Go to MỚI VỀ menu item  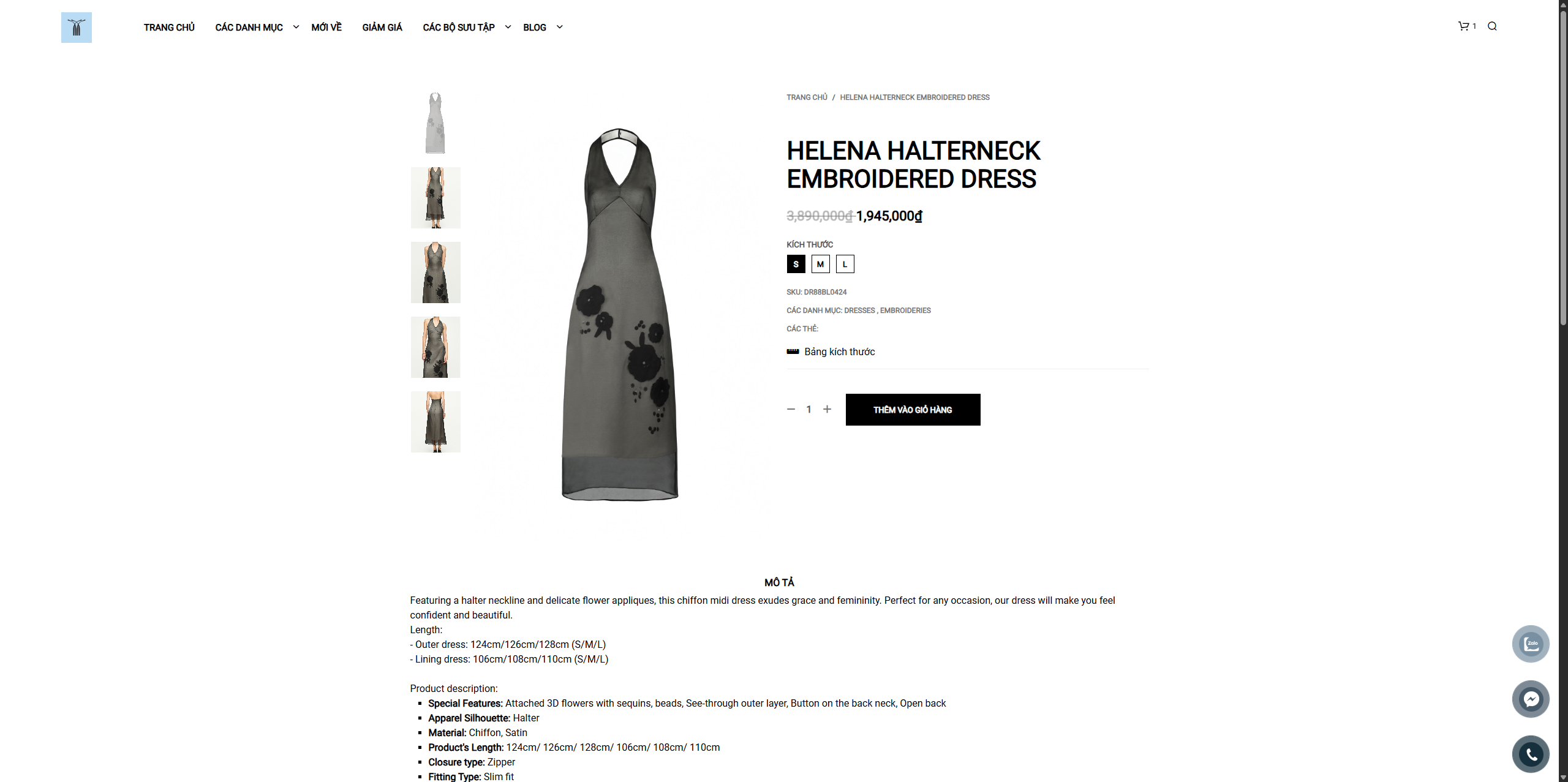pyautogui.click(x=326, y=27)
